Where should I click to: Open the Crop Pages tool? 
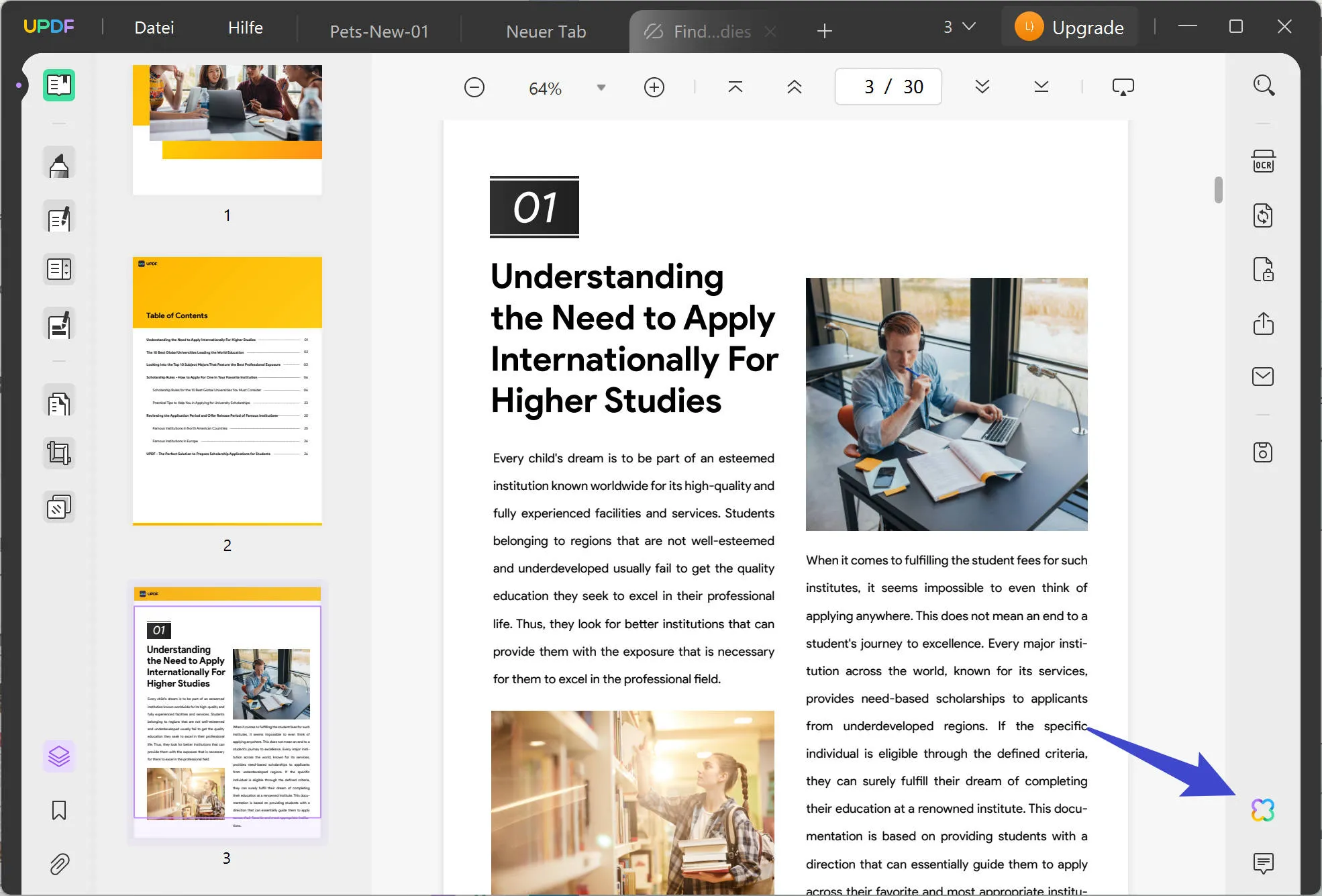59,454
